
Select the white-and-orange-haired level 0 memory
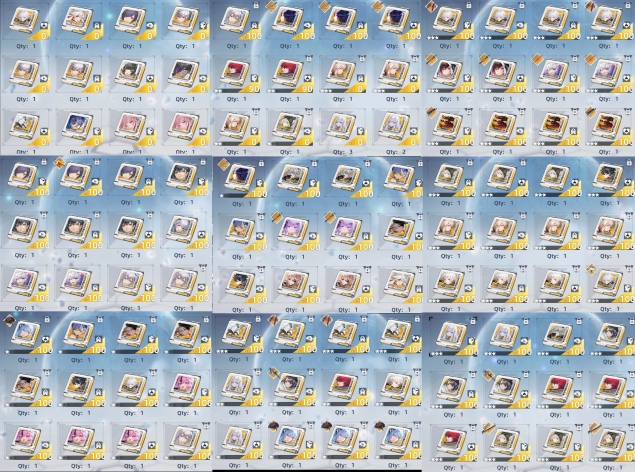click(78, 21)
